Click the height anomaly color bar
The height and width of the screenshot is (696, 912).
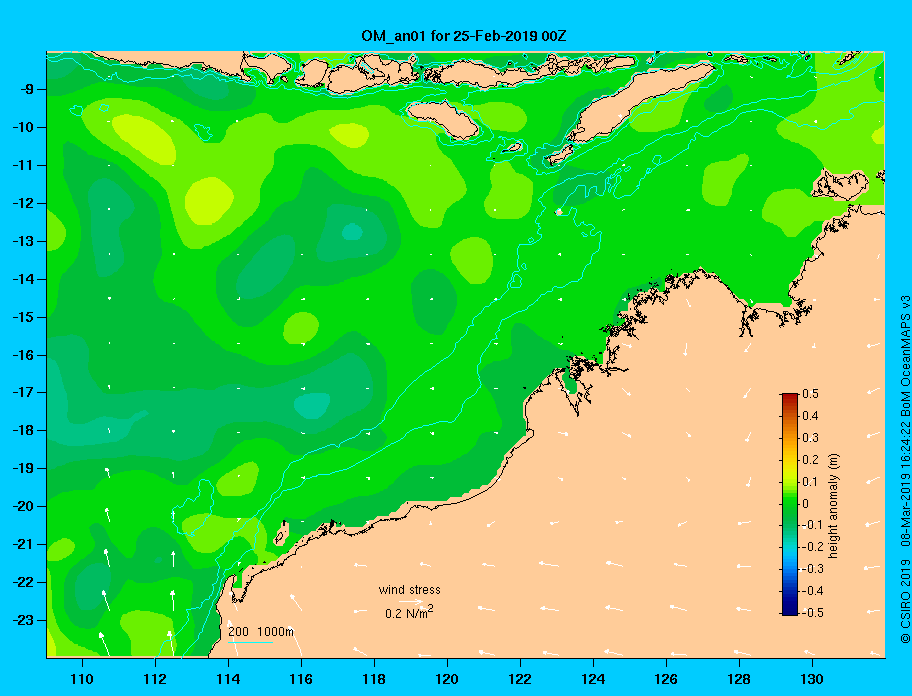790,504
